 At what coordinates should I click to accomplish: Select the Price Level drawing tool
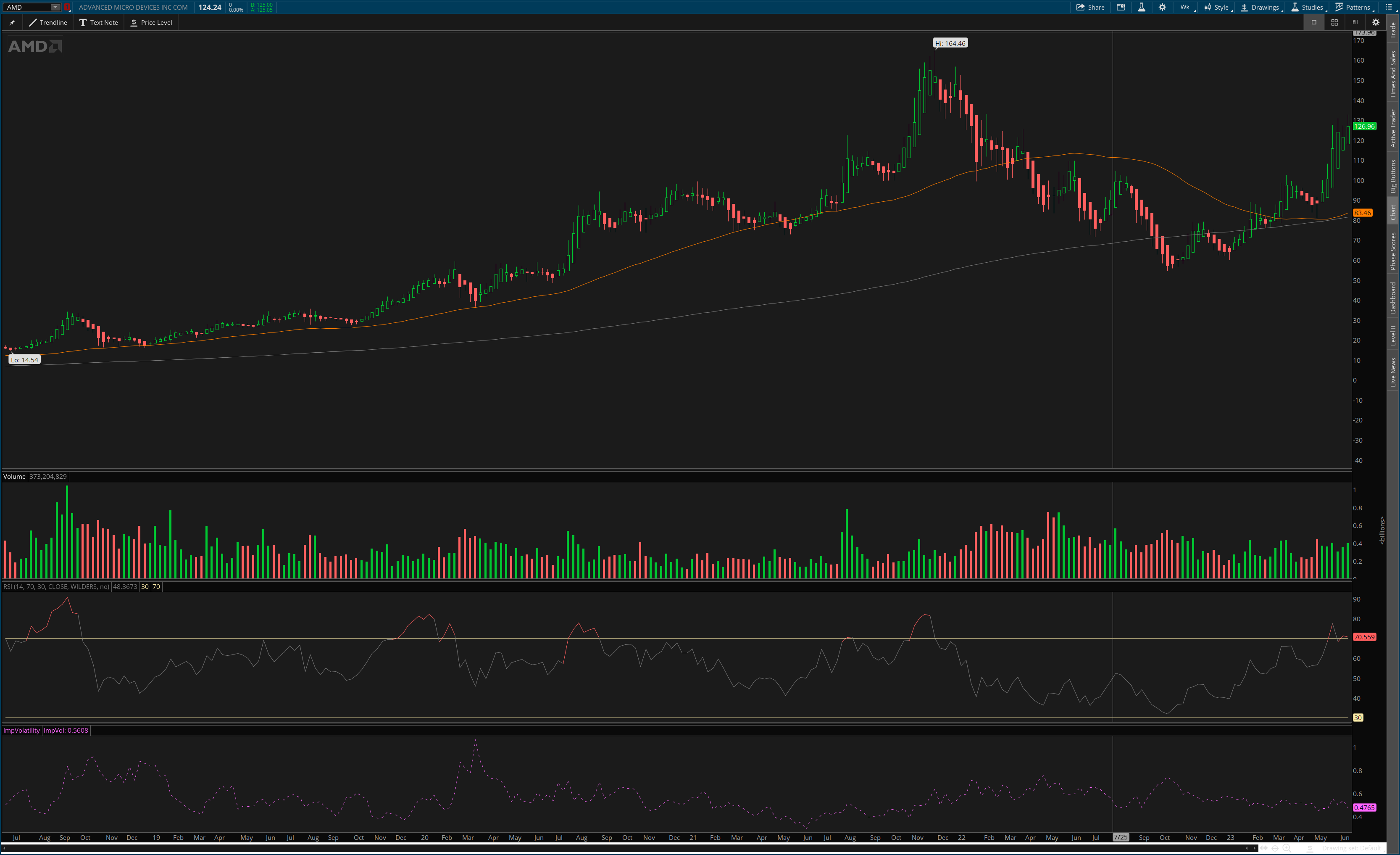(151, 23)
